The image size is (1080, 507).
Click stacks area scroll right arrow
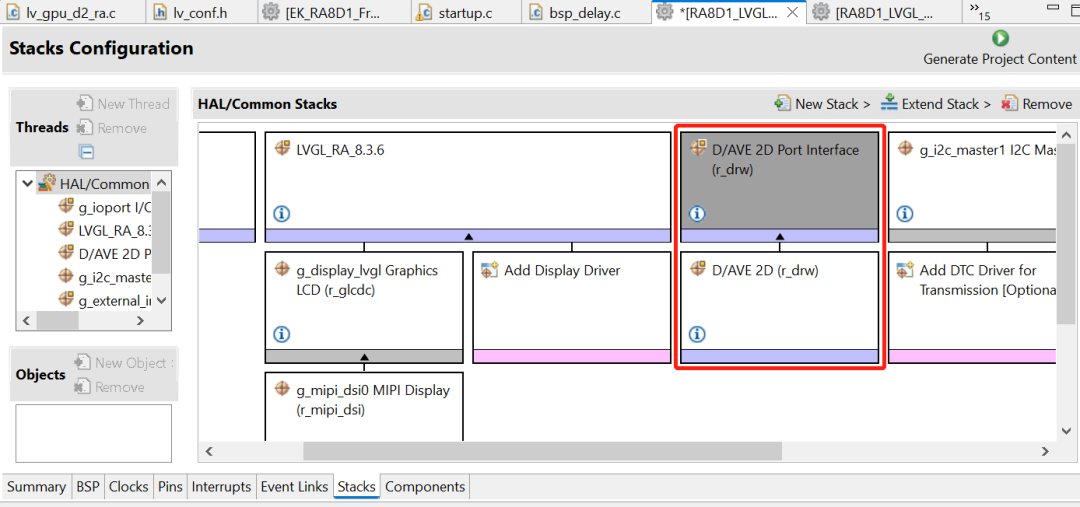point(1045,451)
